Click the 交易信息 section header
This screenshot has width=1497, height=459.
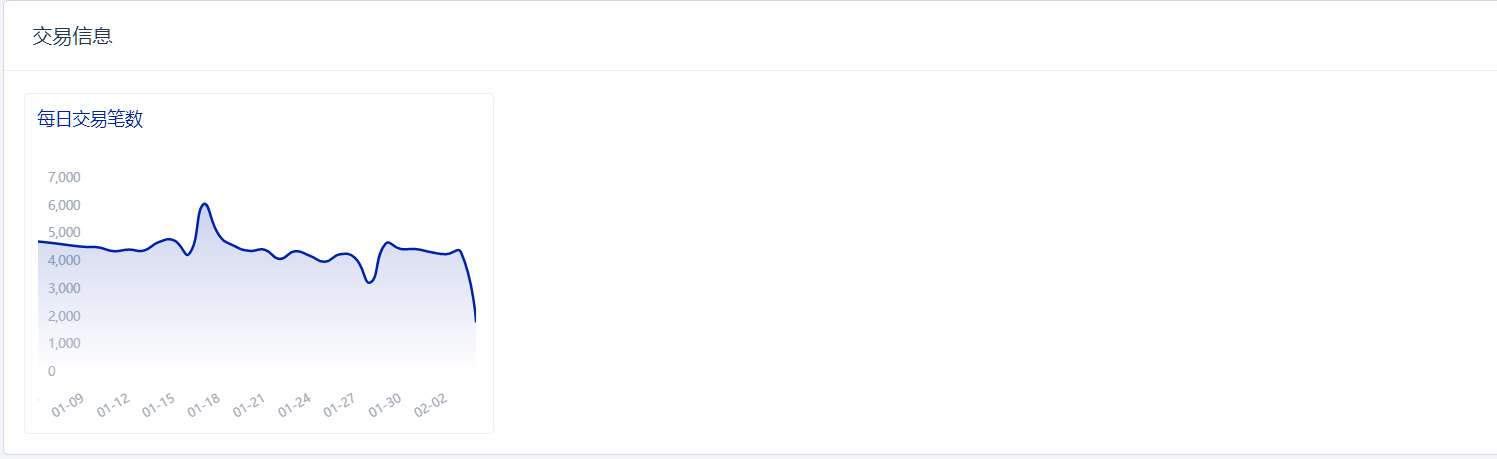(72, 37)
